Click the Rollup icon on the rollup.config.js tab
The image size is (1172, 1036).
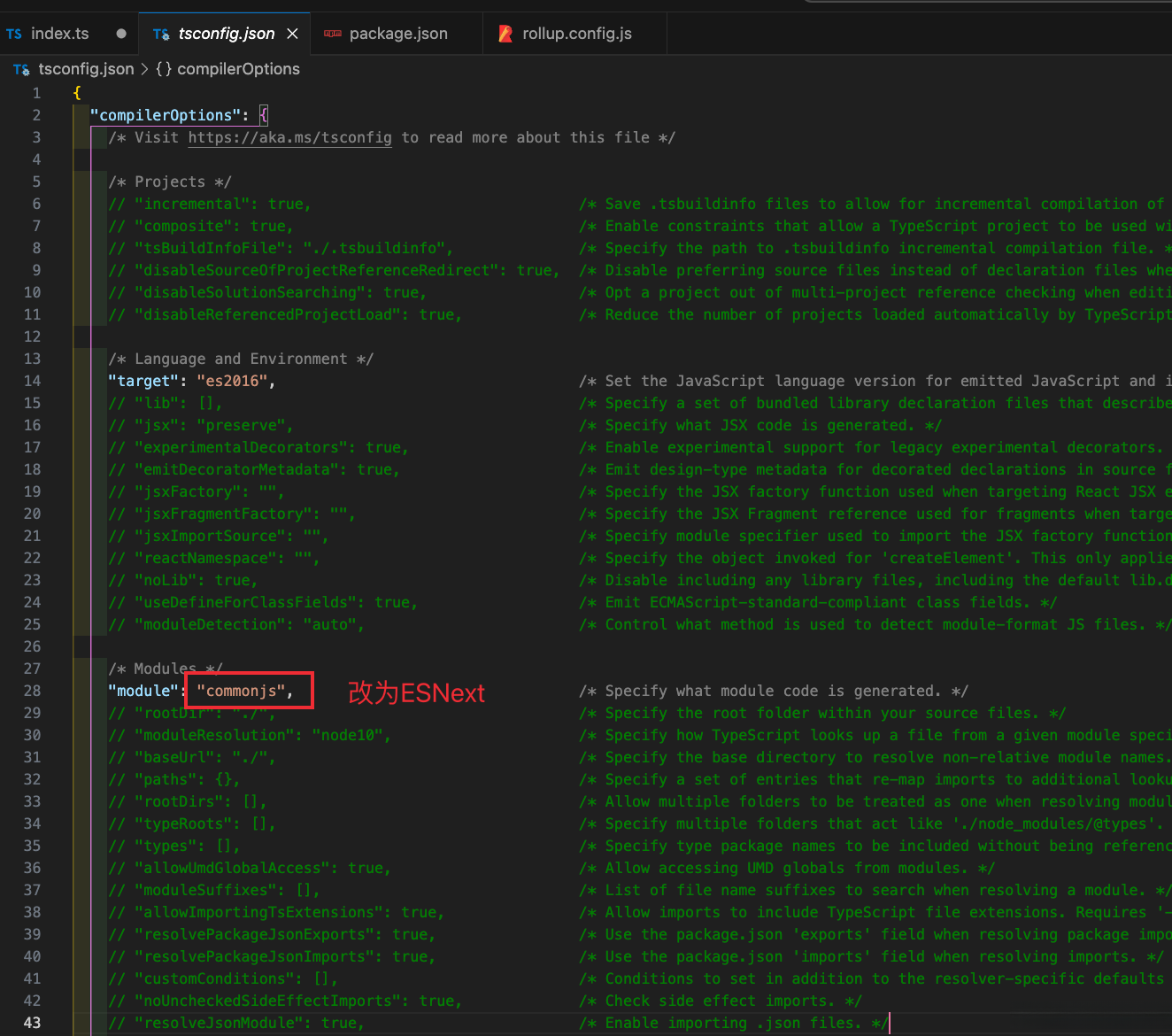(505, 34)
